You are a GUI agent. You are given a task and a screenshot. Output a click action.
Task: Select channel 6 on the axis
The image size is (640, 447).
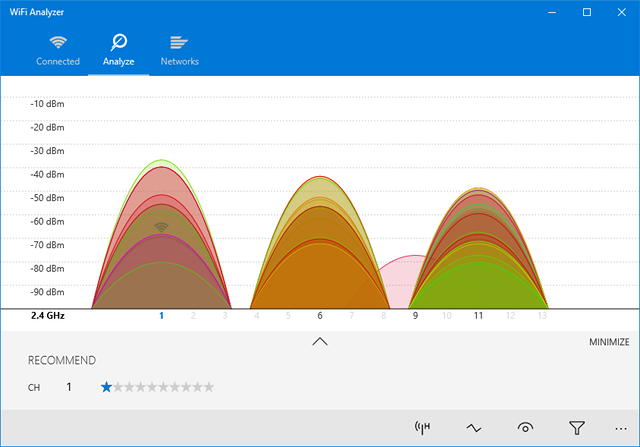pos(320,316)
